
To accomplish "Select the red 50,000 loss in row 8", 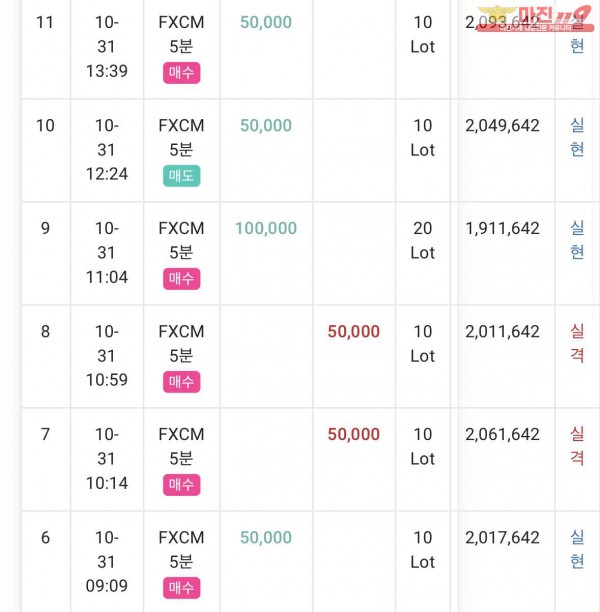I will 354,331.
